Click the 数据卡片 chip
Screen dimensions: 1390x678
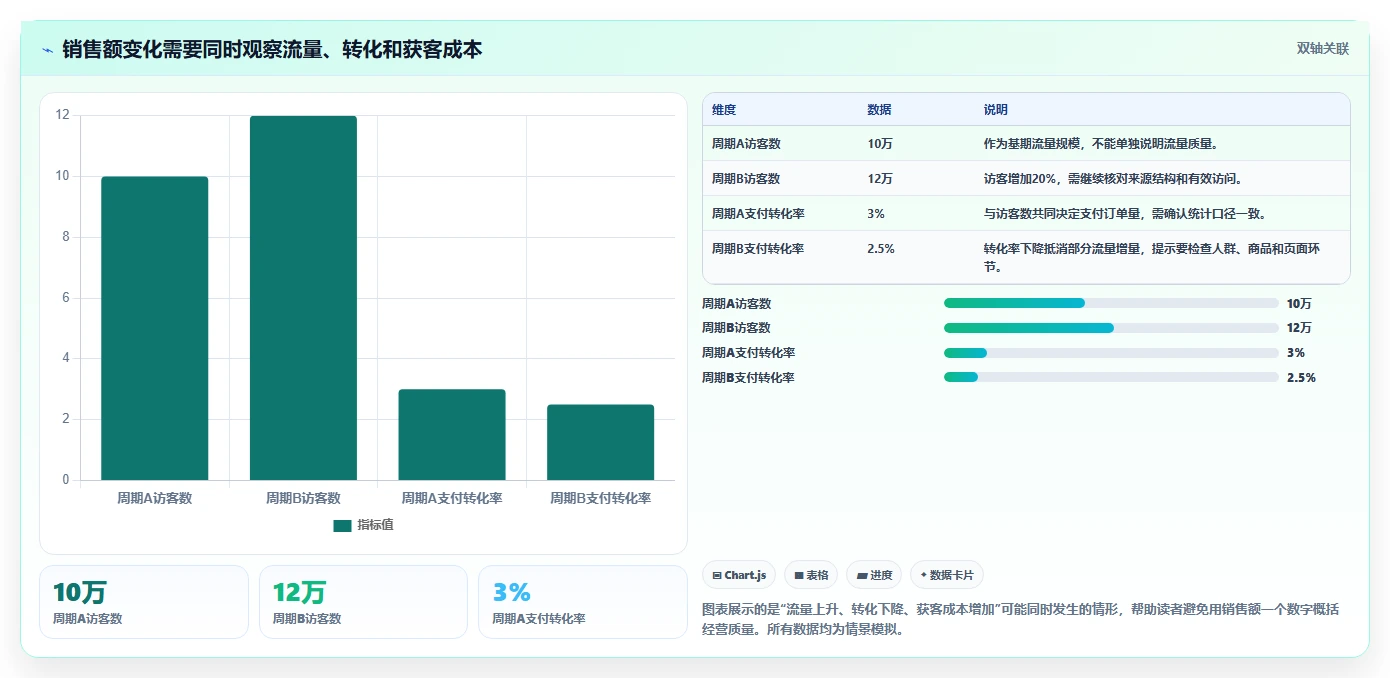click(x=946, y=575)
